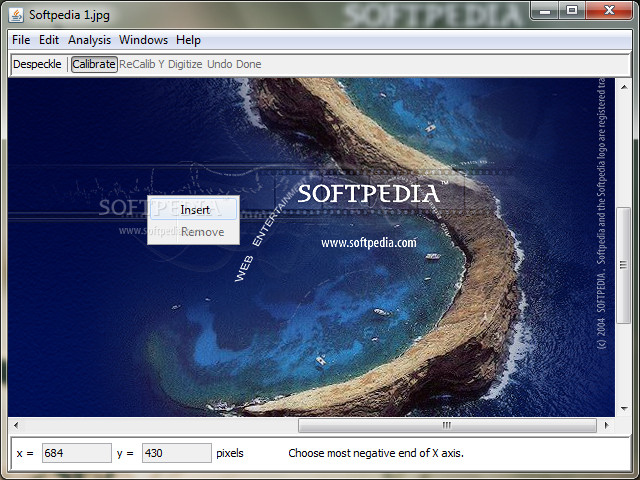Screen dimensions: 640x480
Task: Click the vertical scrollbar thumb
Action: [x=624, y=265]
